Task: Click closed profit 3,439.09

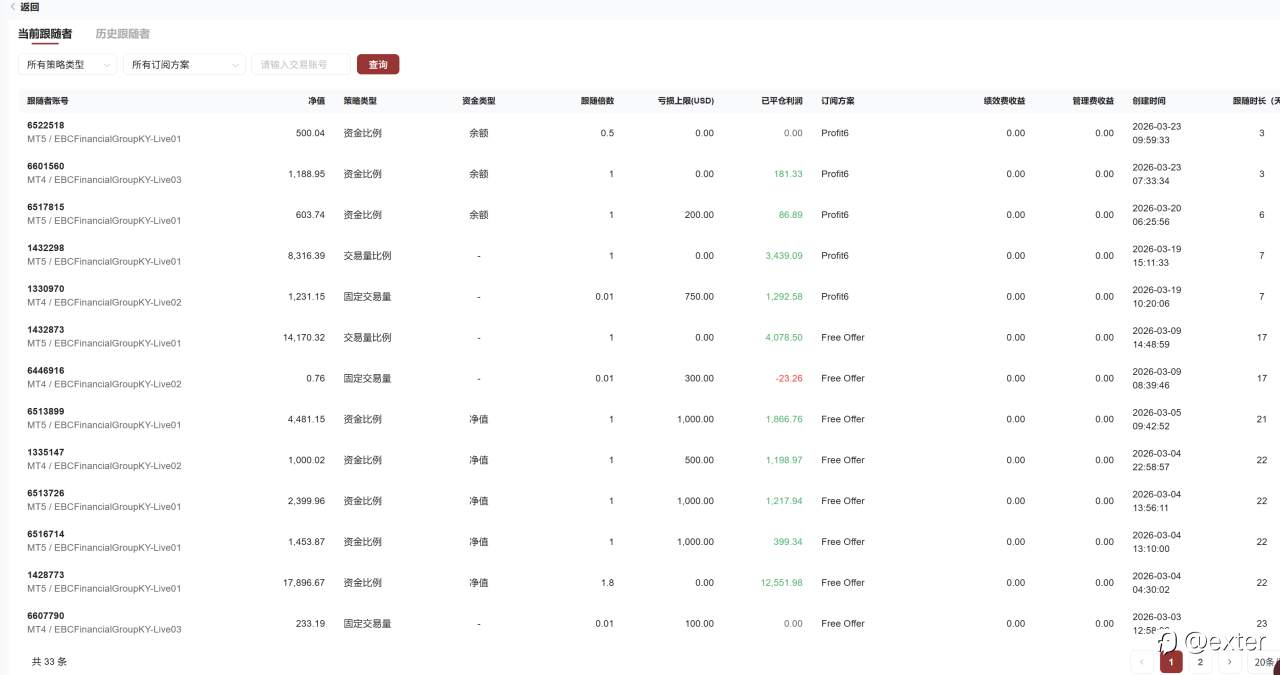Action: pos(784,256)
